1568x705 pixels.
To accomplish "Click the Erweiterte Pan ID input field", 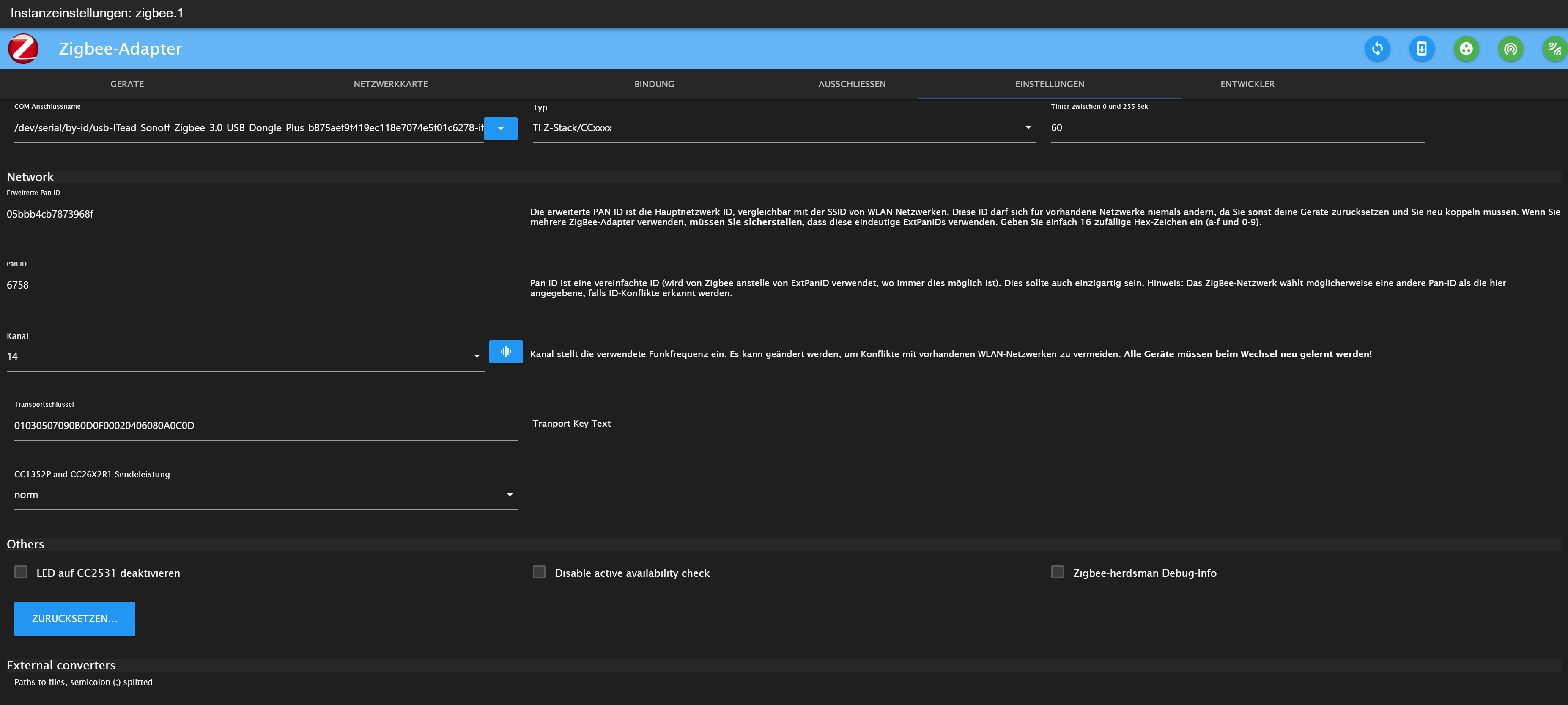I will [x=260, y=215].
